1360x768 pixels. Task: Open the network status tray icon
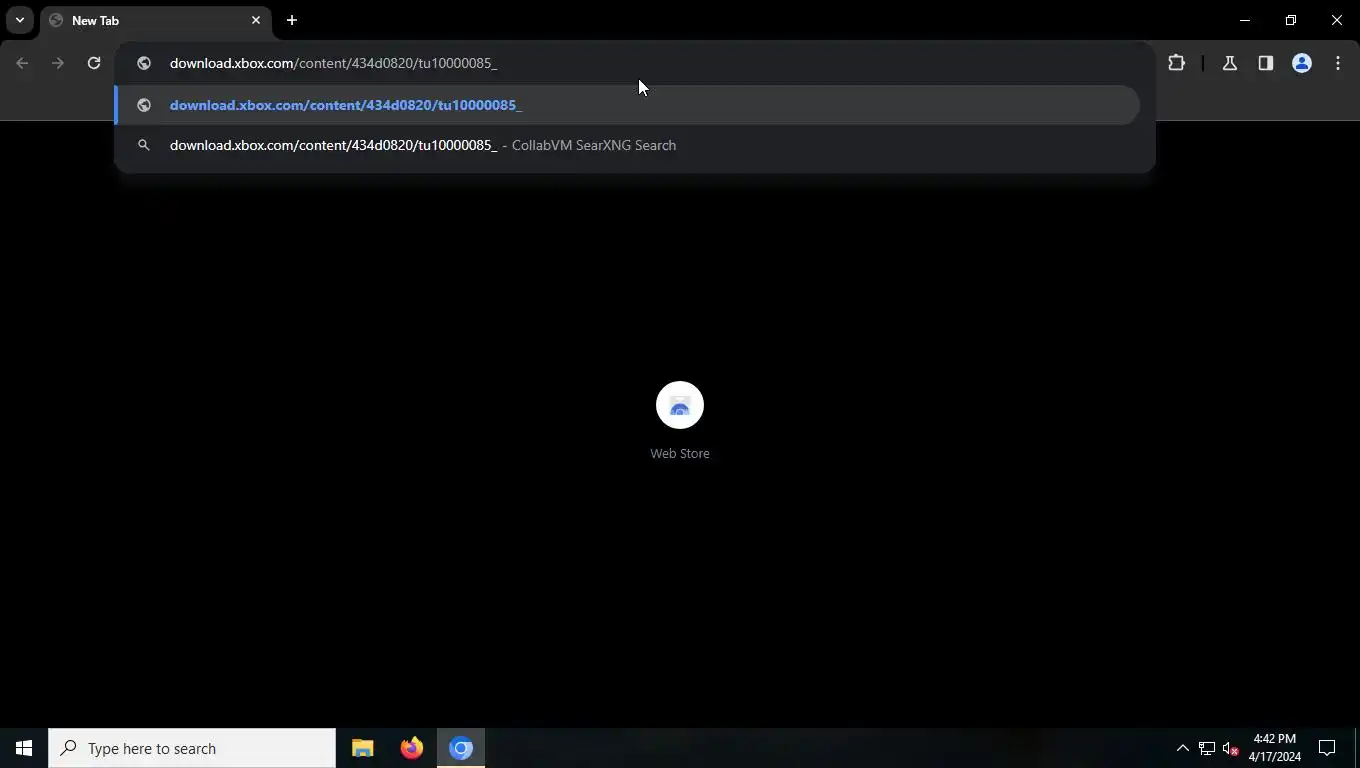(x=1207, y=748)
